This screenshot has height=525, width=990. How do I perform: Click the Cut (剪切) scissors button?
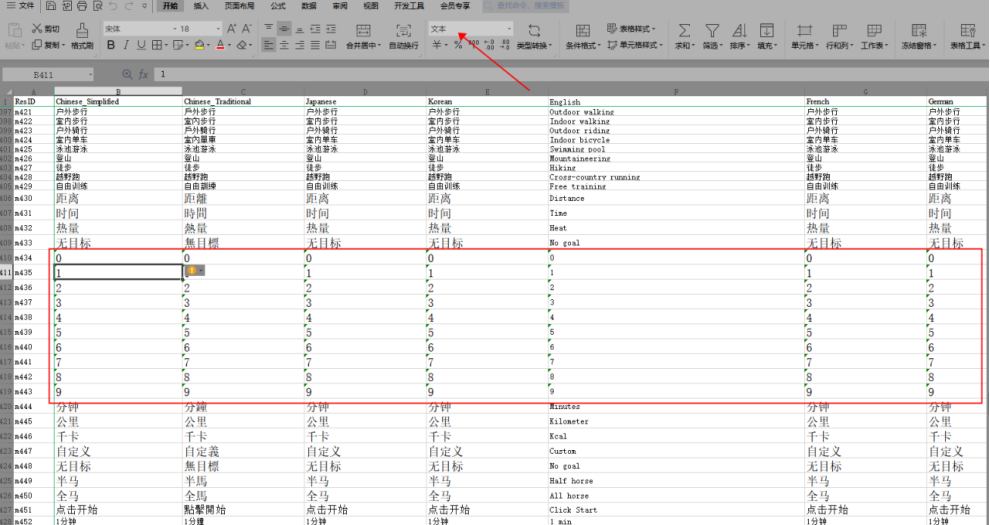(x=45, y=28)
